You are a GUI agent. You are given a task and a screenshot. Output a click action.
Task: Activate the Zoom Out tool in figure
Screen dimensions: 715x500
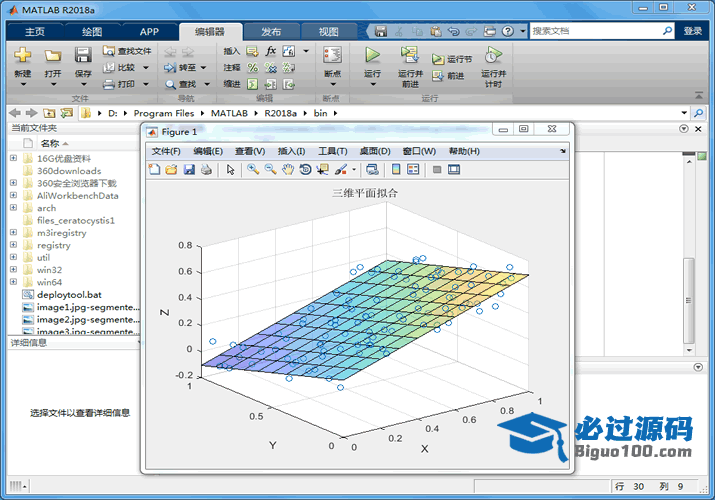(x=270, y=170)
